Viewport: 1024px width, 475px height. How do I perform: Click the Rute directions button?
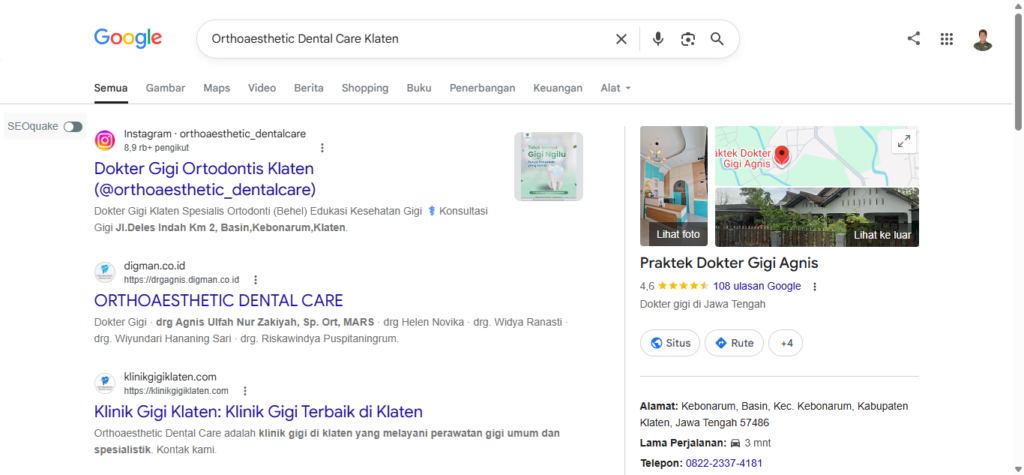click(734, 343)
